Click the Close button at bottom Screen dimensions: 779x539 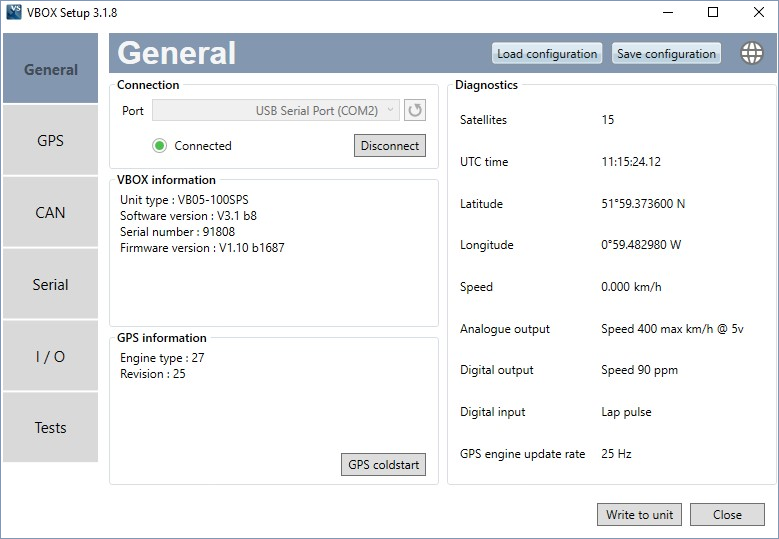[727, 515]
